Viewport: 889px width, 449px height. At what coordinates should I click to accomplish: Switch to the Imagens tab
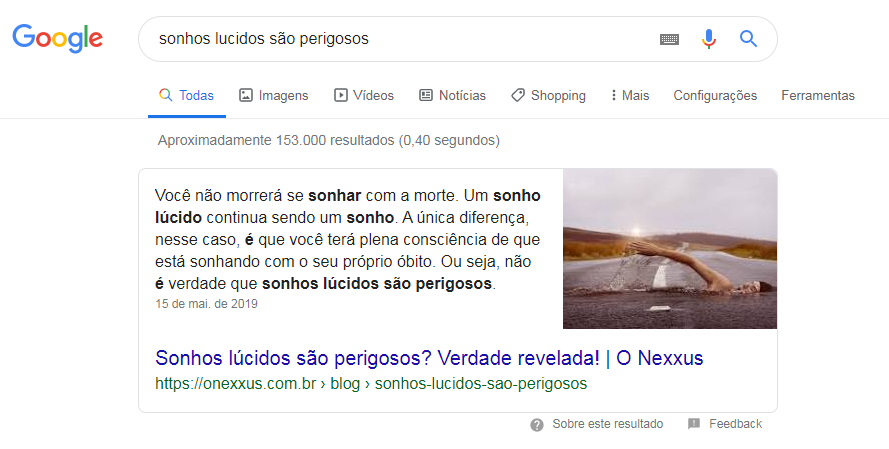click(x=274, y=95)
